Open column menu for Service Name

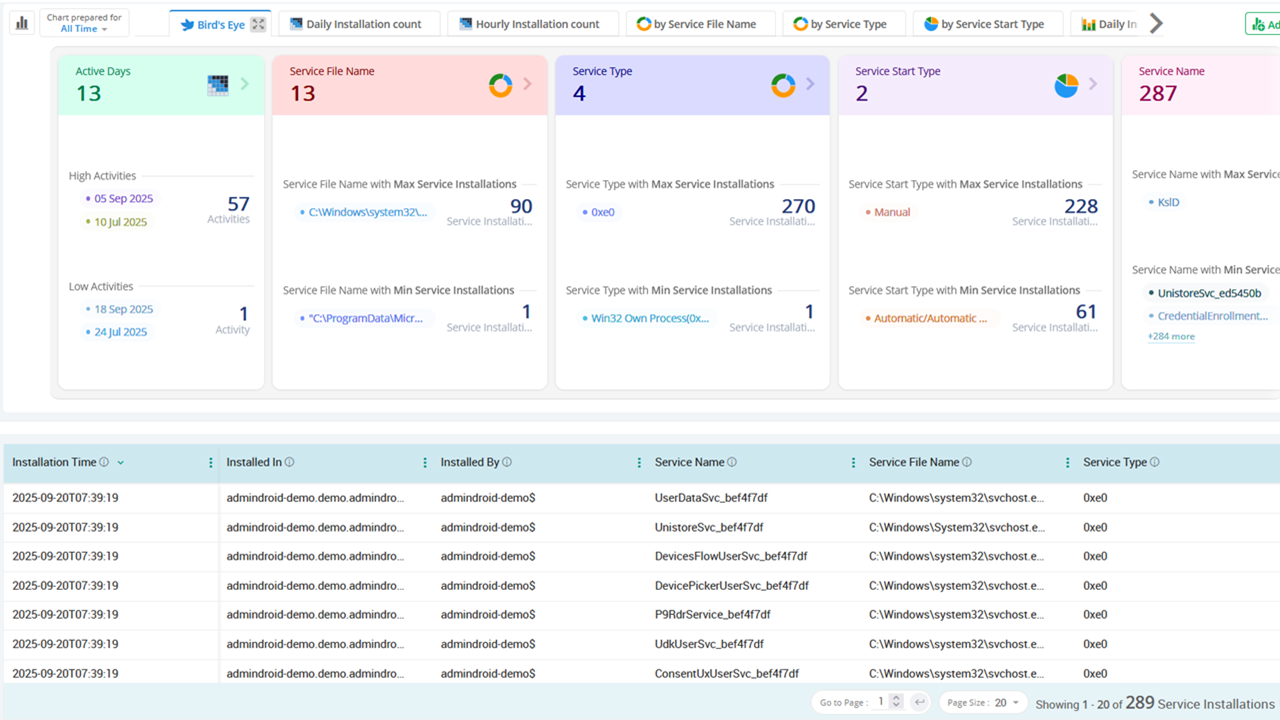coord(853,463)
